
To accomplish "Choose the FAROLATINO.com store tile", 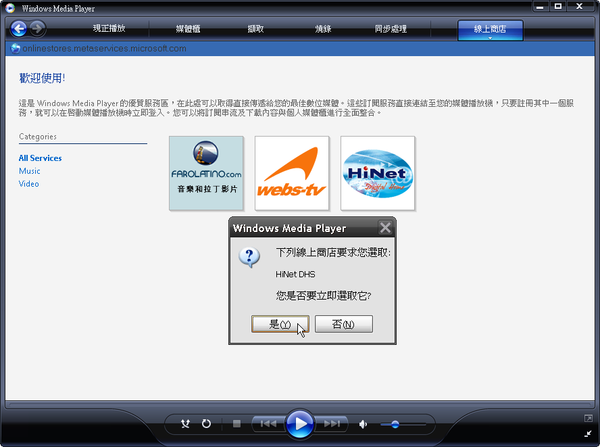I will (x=206, y=173).
